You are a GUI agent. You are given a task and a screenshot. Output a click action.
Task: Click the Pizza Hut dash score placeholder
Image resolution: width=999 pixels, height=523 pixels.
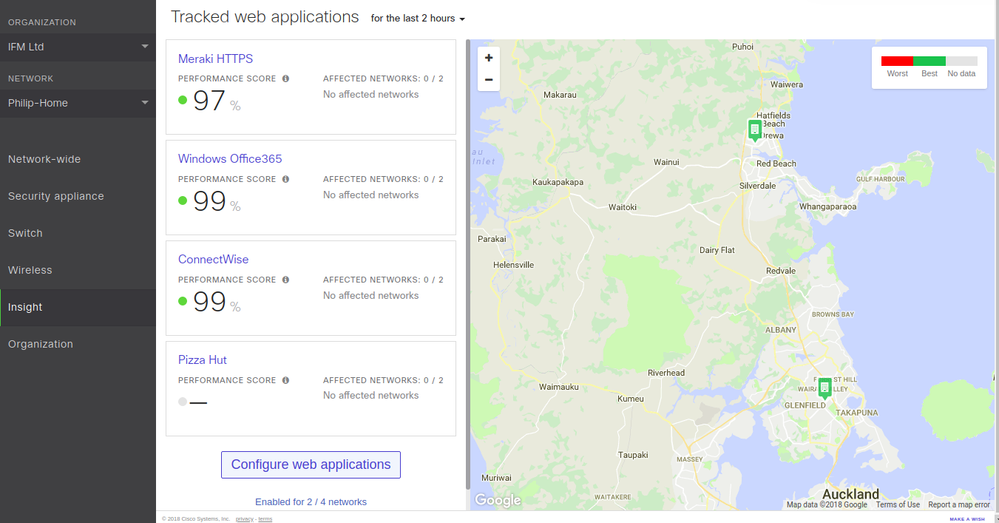tap(198, 403)
